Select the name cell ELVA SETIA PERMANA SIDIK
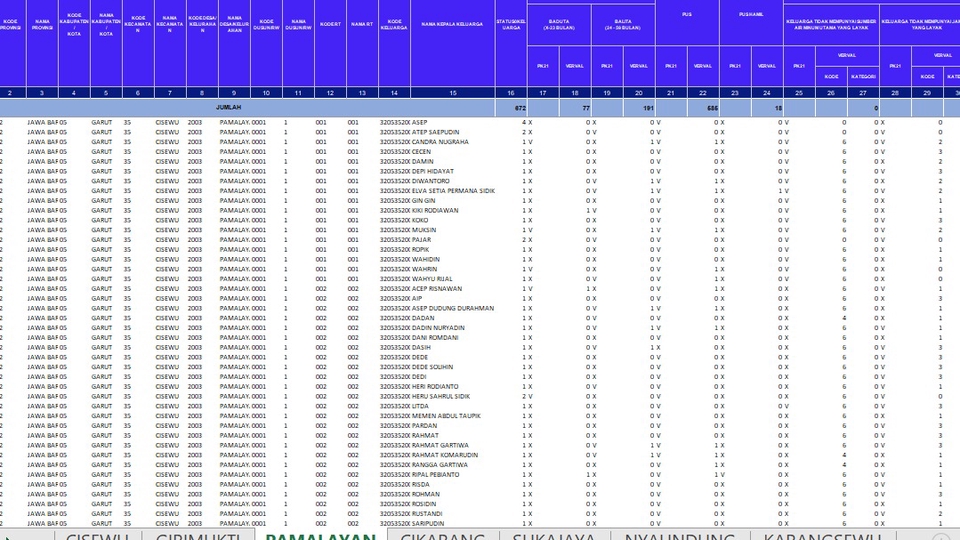 point(454,191)
